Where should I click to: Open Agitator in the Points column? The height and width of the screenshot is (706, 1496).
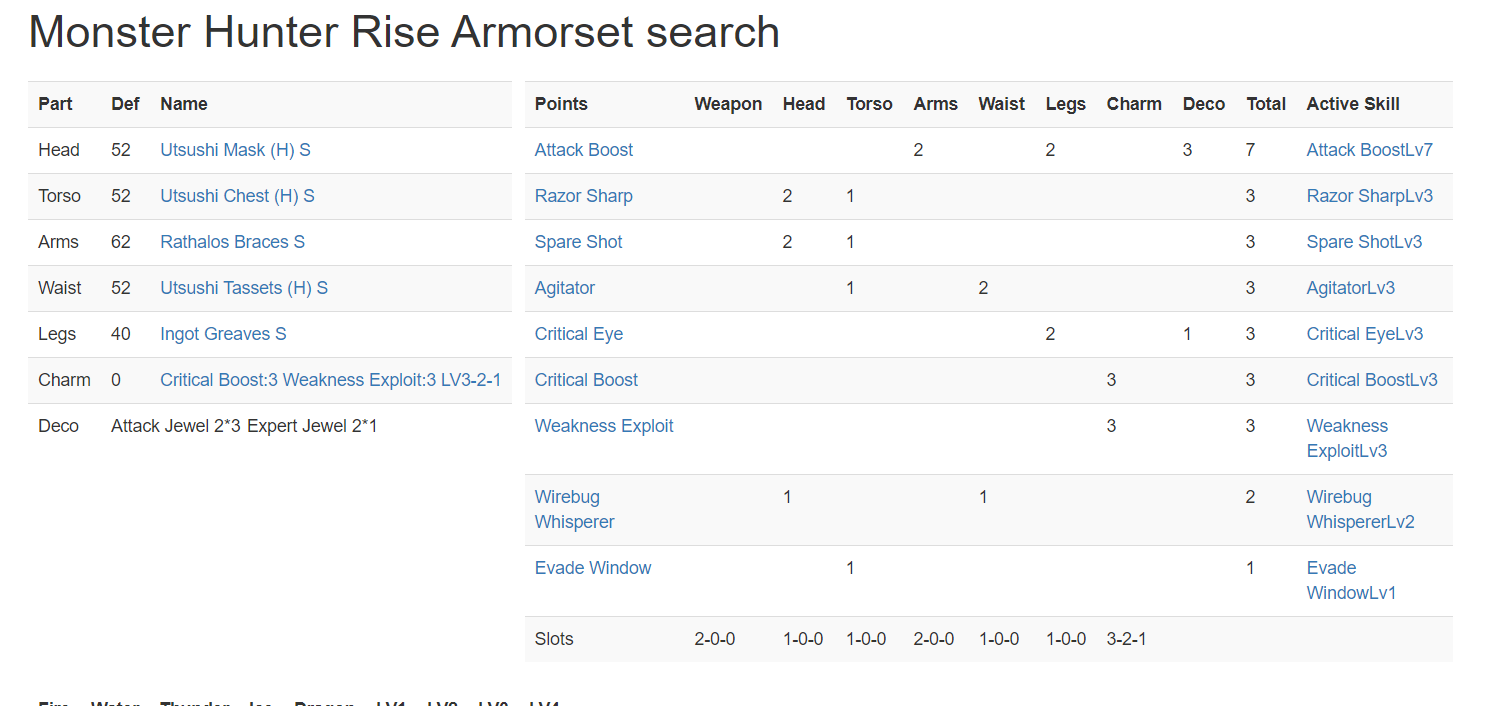565,288
